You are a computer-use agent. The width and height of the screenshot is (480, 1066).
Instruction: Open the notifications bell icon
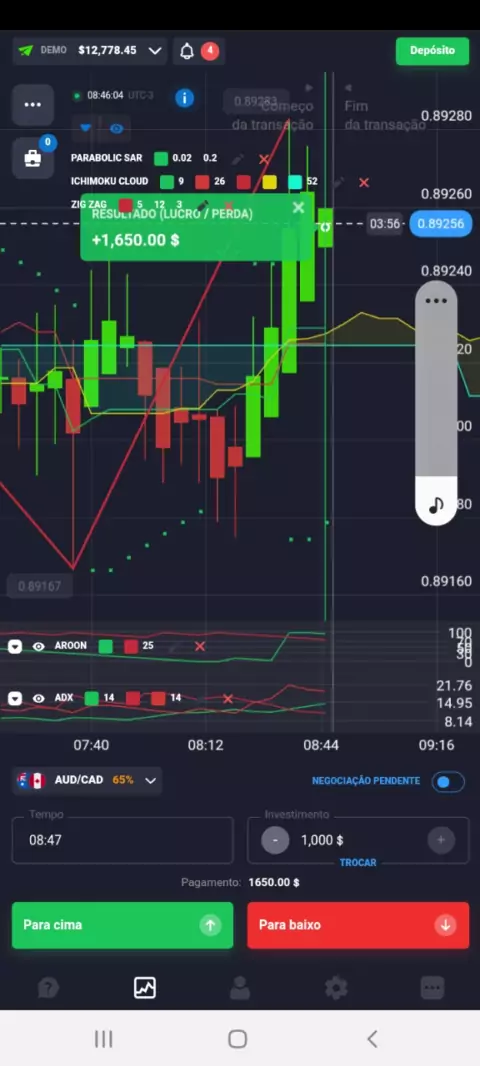pos(187,51)
